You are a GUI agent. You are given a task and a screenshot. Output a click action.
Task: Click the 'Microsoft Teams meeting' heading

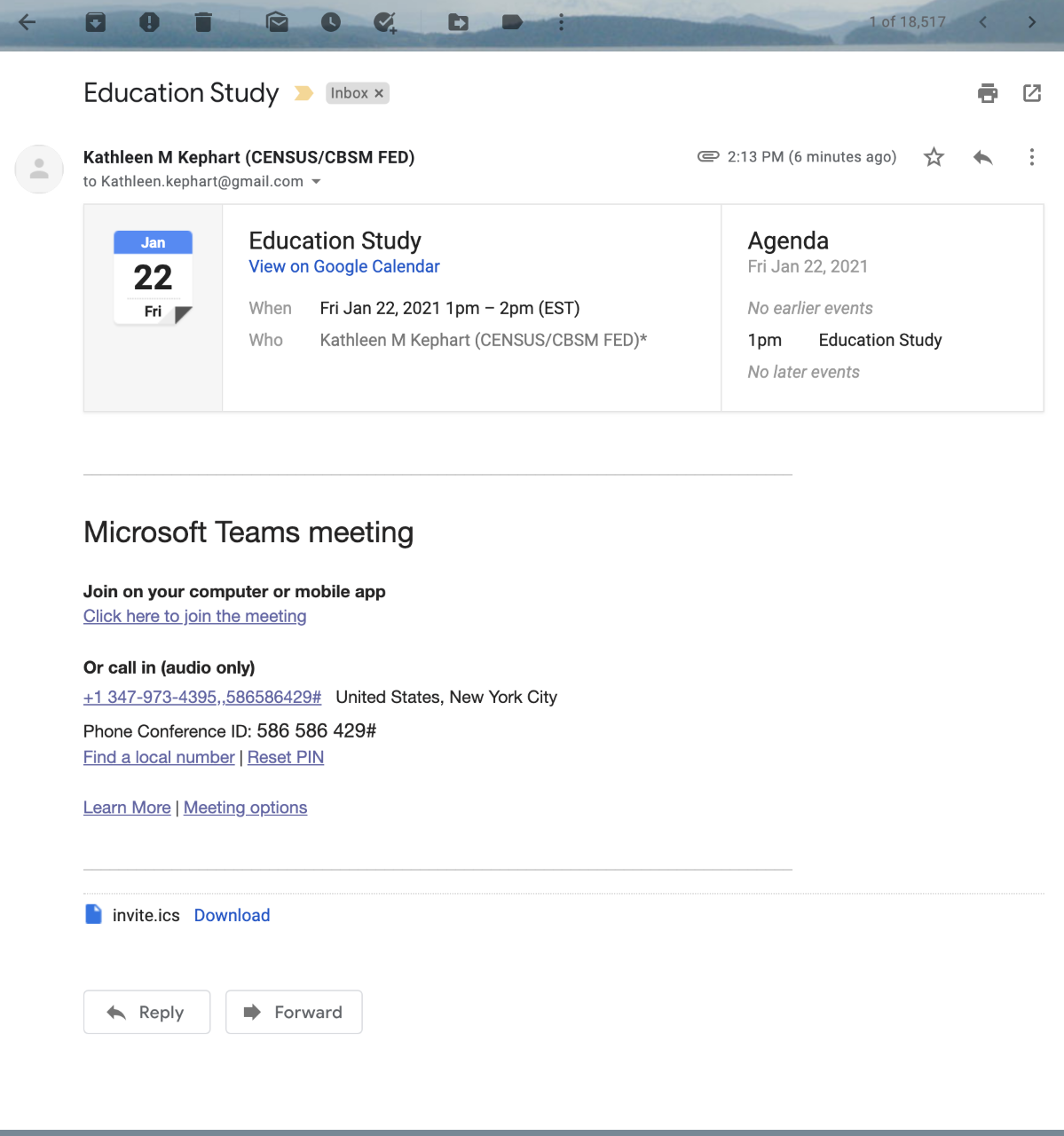pyautogui.click(x=248, y=532)
